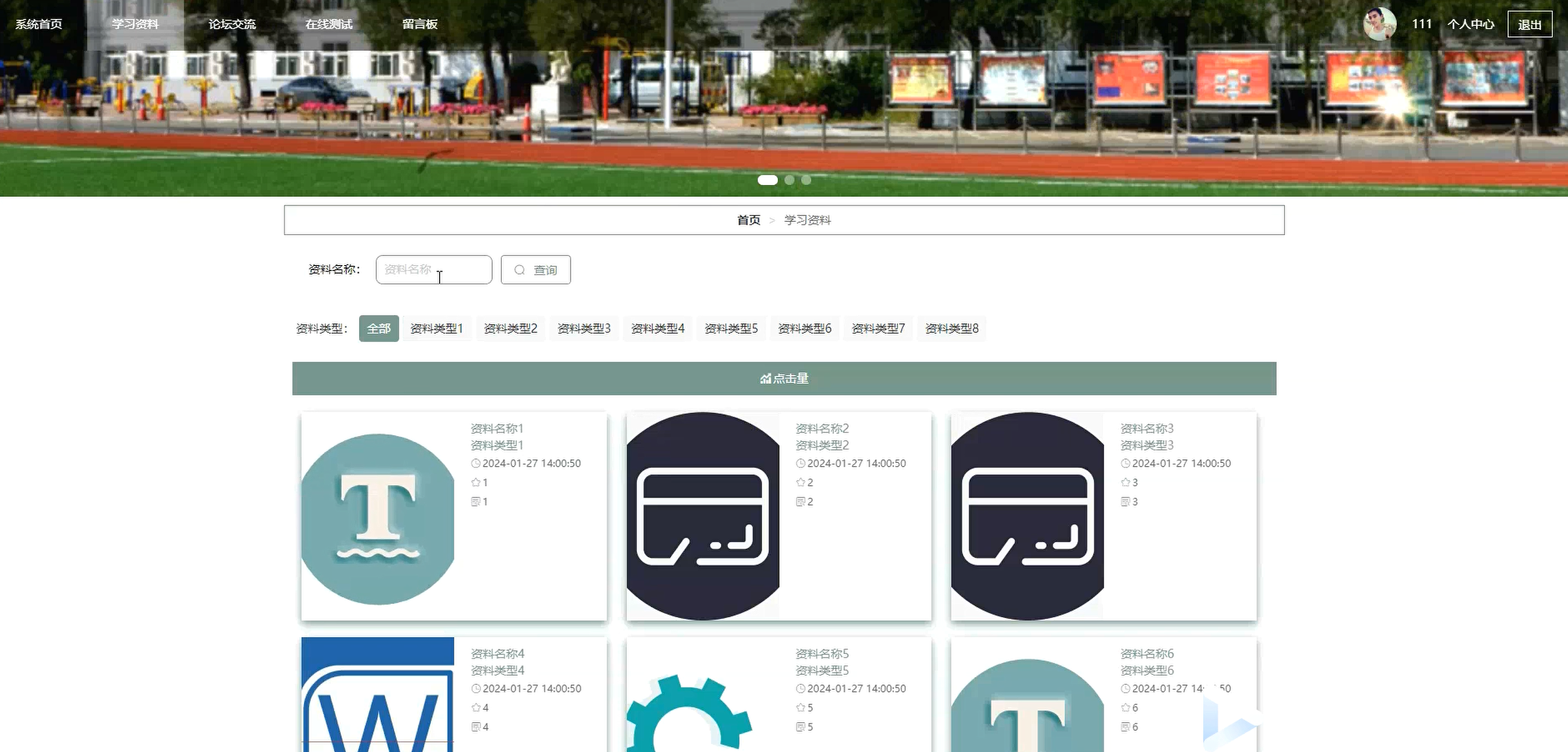Click the comment icon on 资料名称5 card
This screenshot has width=1568, height=752.
(800, 727)
